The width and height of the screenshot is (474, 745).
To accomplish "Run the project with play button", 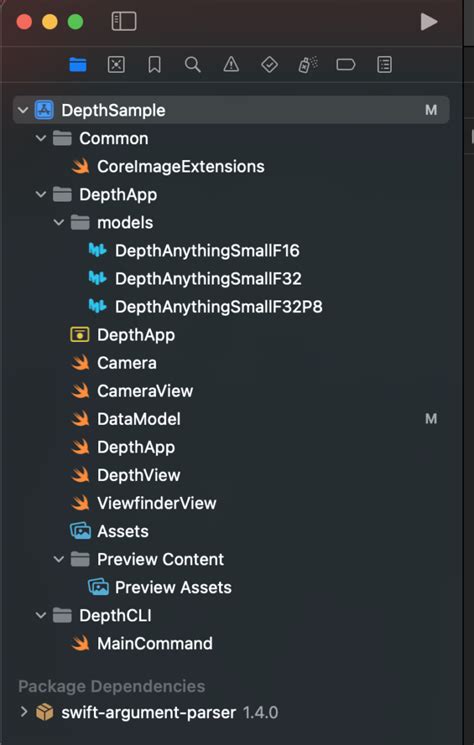I will pos(428,22).
